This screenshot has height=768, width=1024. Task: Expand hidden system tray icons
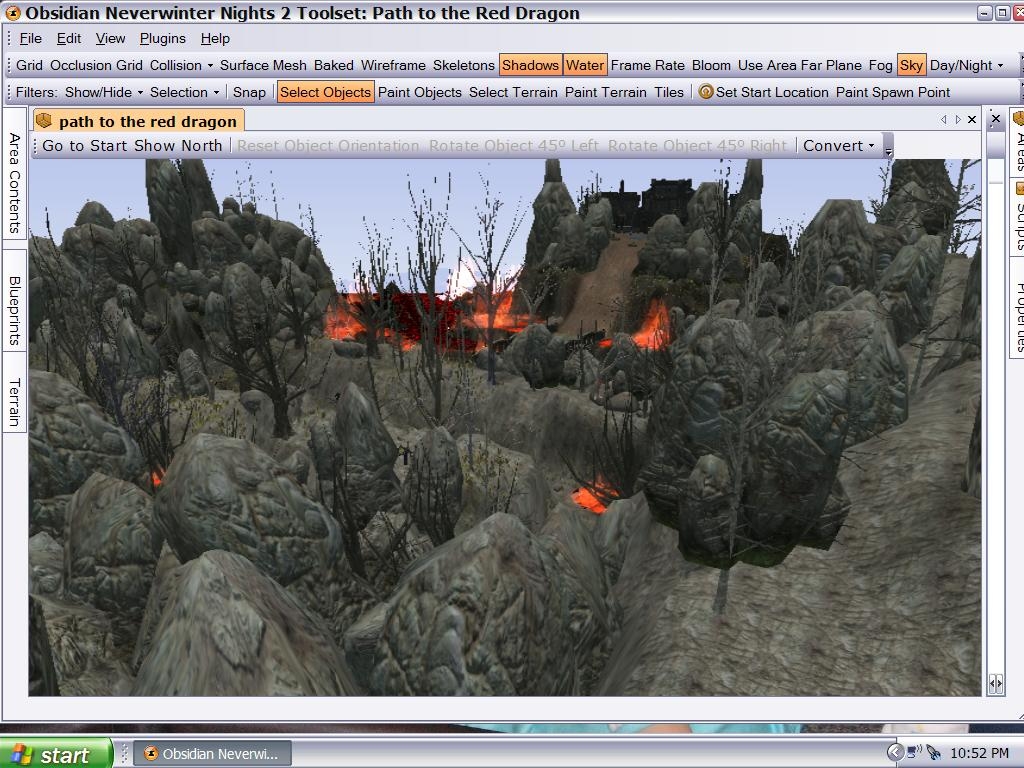(x=895, y=753)
